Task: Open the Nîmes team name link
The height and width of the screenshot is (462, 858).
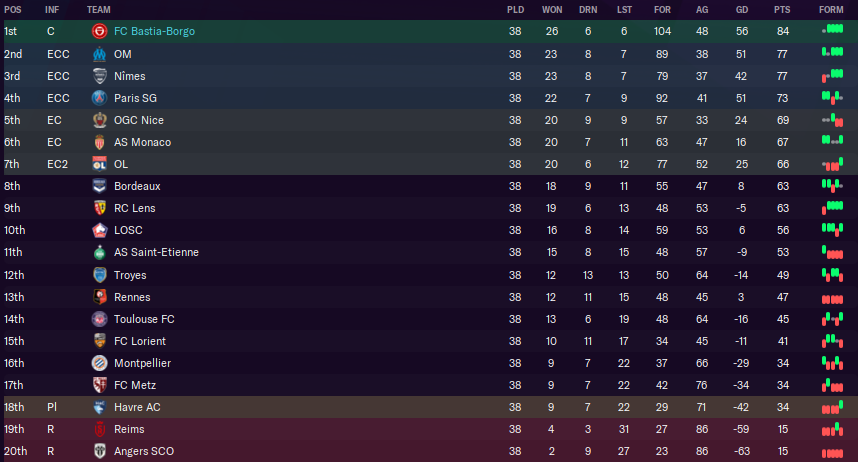Action: click(x=130, y=76)
